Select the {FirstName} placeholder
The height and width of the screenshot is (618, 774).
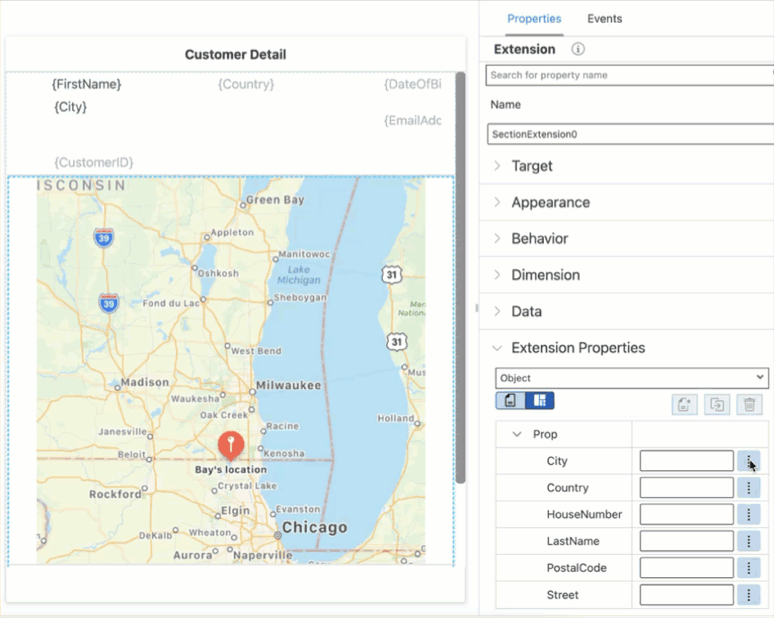pos(86,84)
